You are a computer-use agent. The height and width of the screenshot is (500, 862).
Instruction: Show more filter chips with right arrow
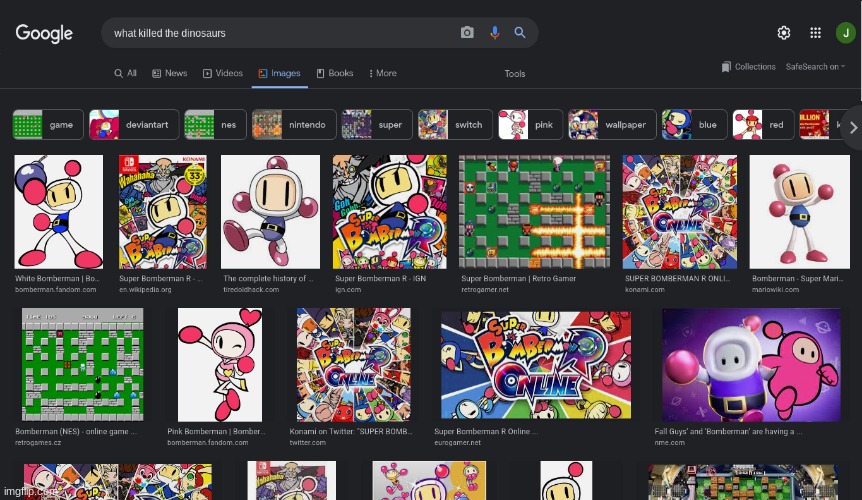(853, 128)
